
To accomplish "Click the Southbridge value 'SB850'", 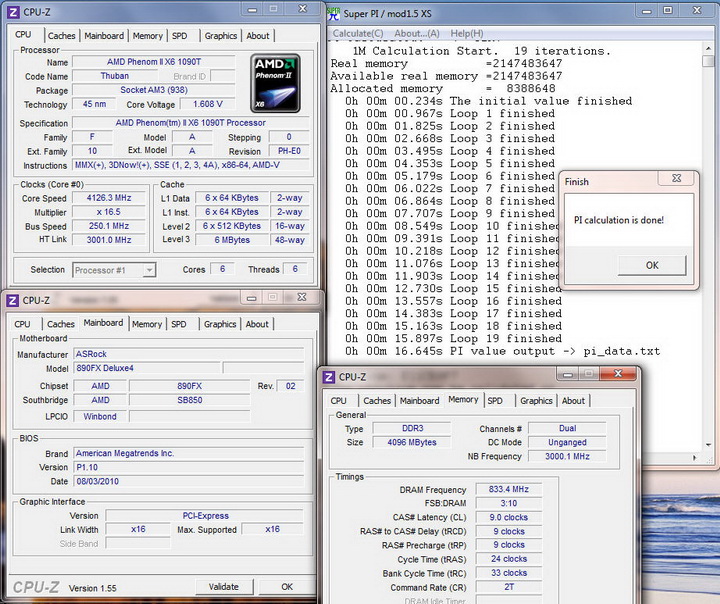I will tap(190, 400).
